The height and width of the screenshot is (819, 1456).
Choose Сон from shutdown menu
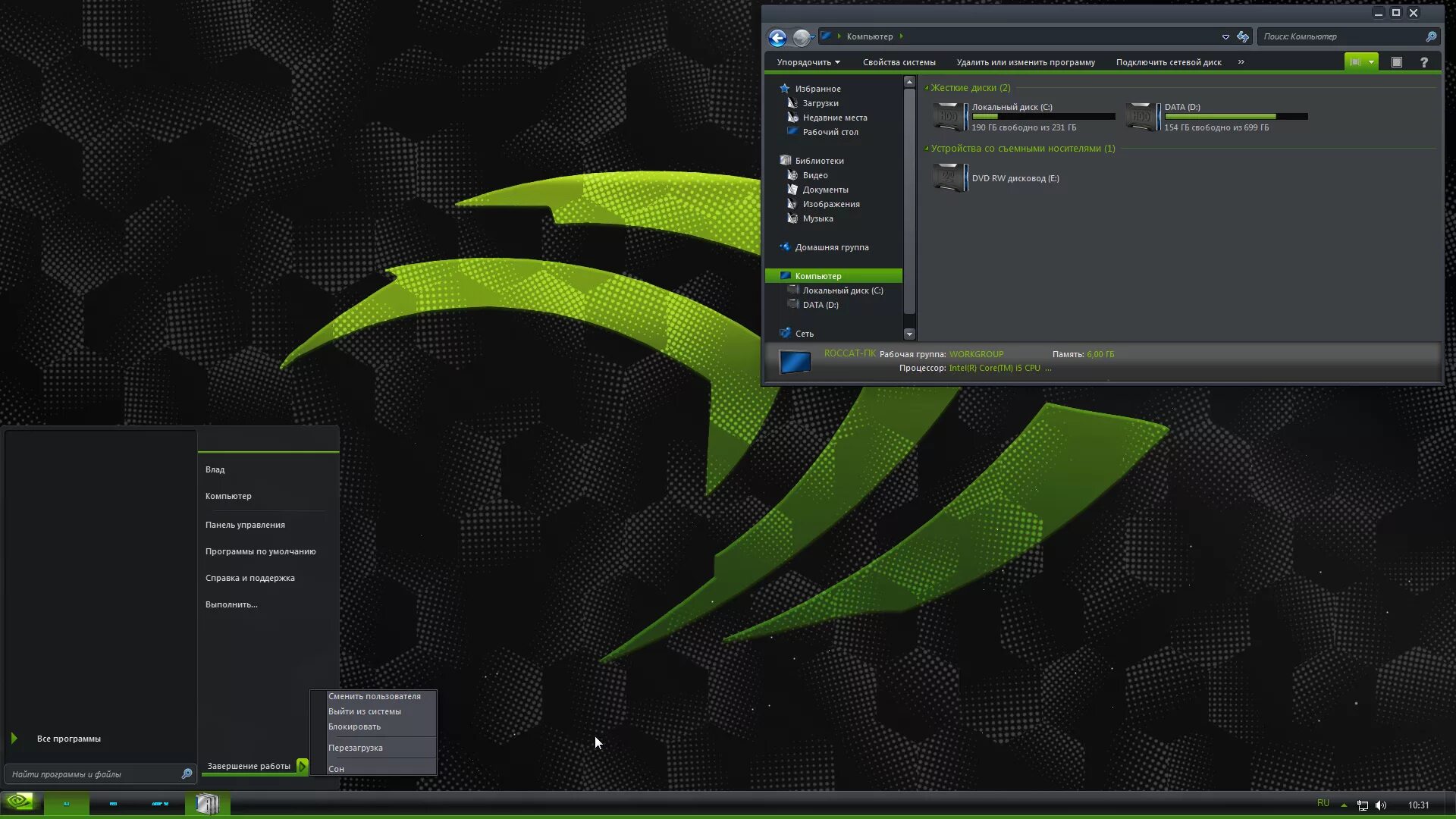point(336,769)
